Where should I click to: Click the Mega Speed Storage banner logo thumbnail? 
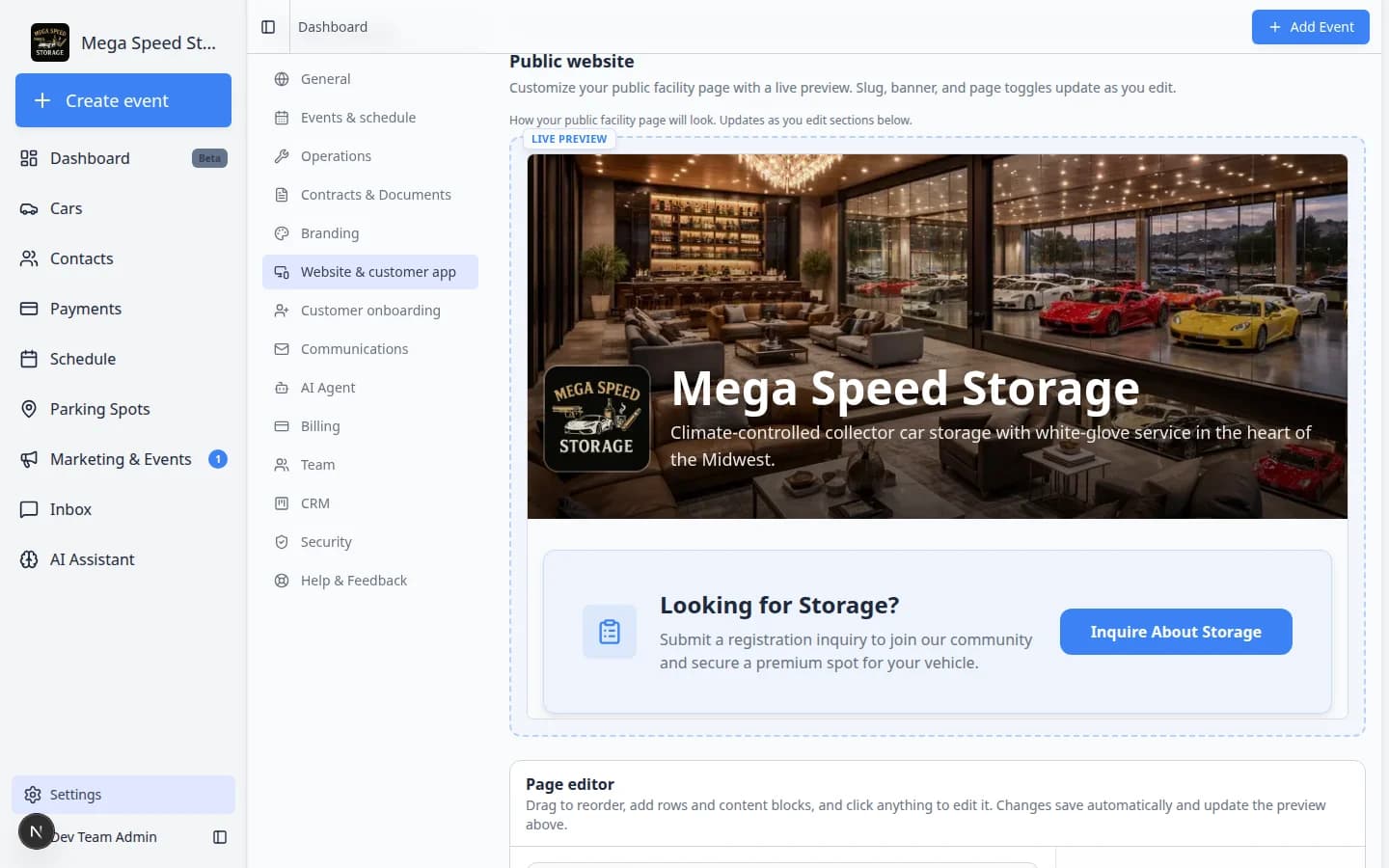597,419
